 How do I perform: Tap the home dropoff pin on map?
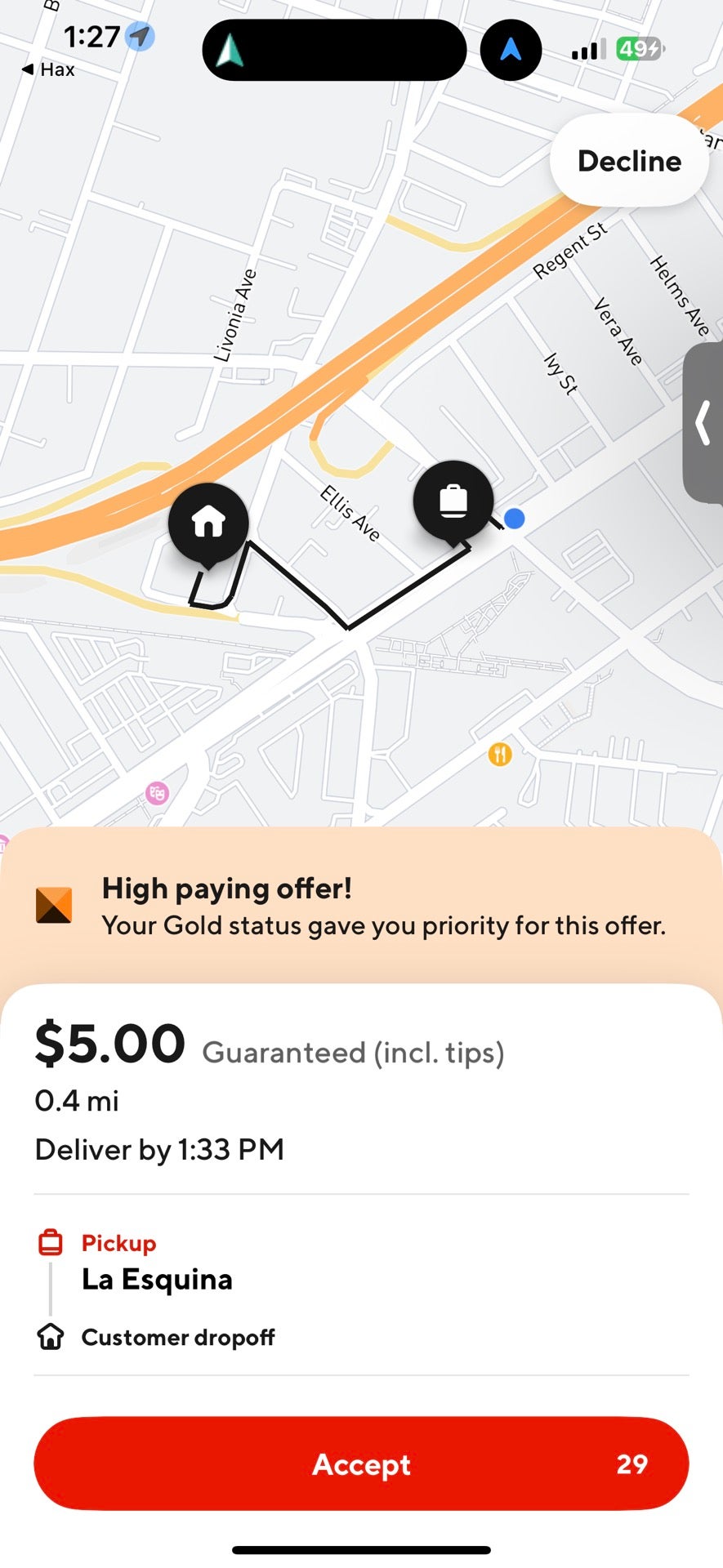click(x=208, y=522)
